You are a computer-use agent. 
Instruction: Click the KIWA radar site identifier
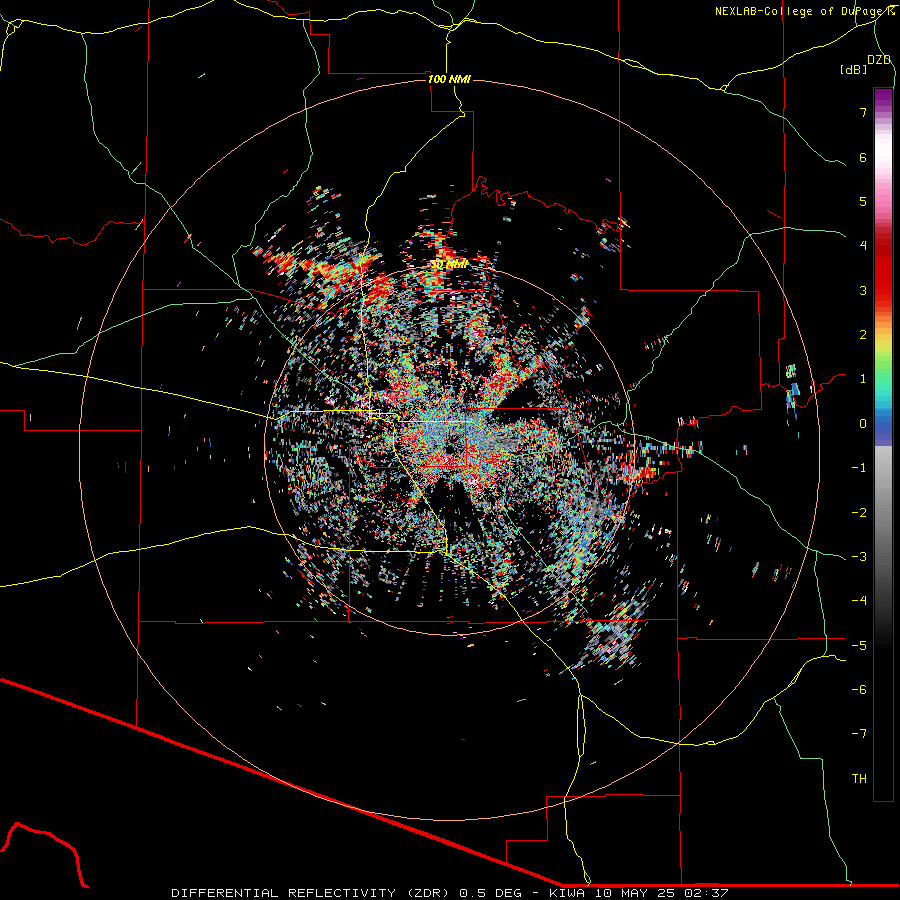(x=568, y=893)
